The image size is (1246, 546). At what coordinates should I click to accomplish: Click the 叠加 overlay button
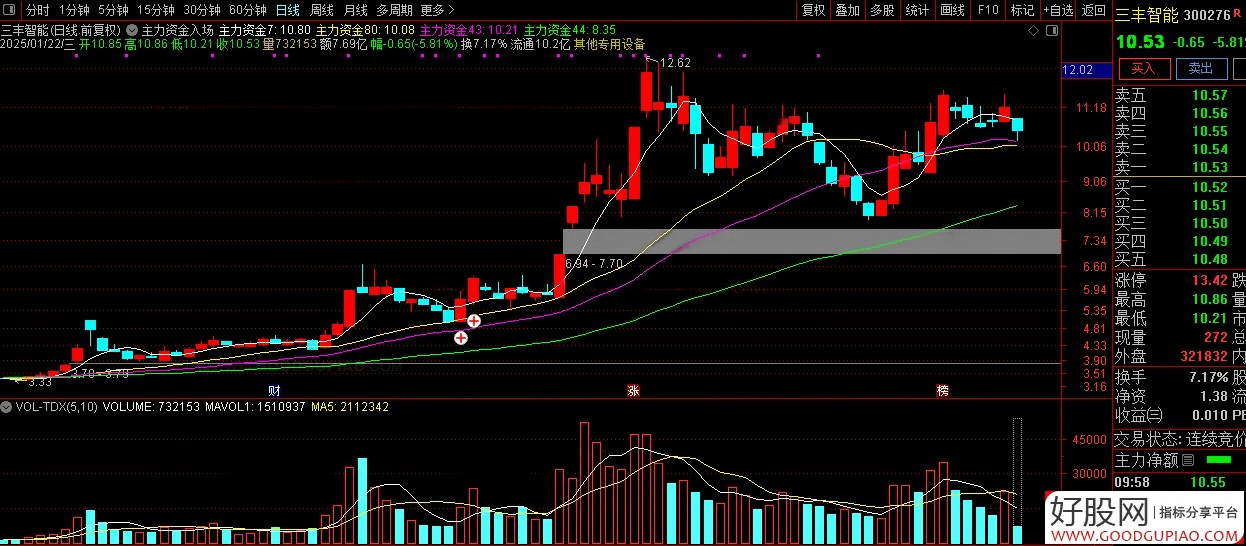pyautogui.click(x=848, y=10)
